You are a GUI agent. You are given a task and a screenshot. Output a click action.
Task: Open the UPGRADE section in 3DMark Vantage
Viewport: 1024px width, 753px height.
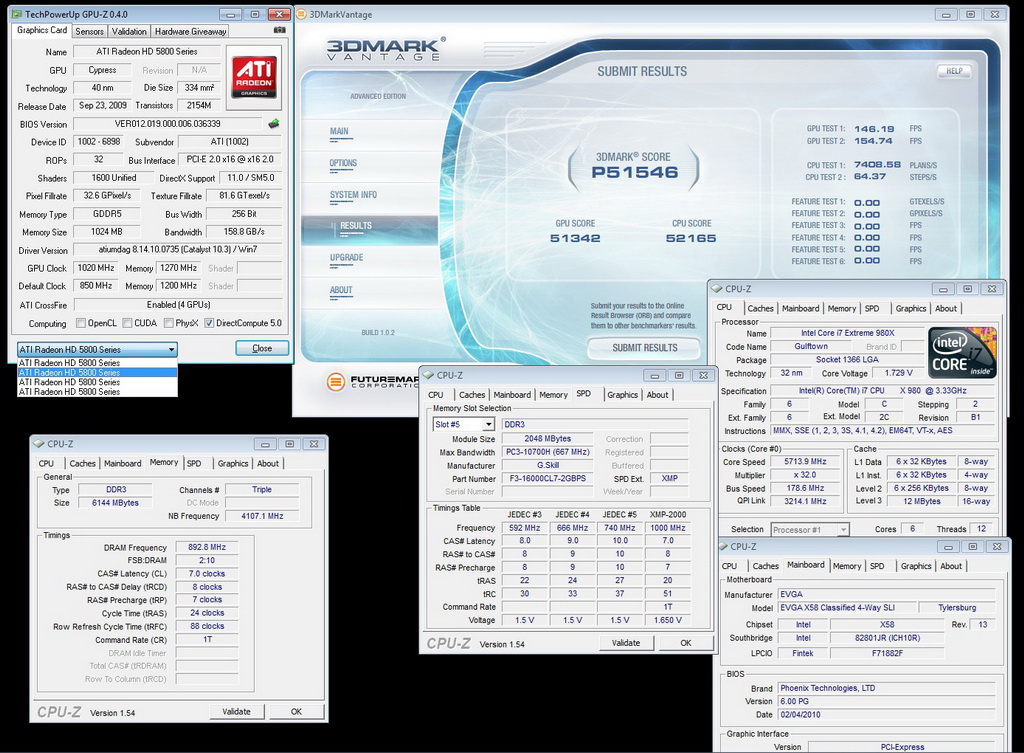tap(347, 258)
